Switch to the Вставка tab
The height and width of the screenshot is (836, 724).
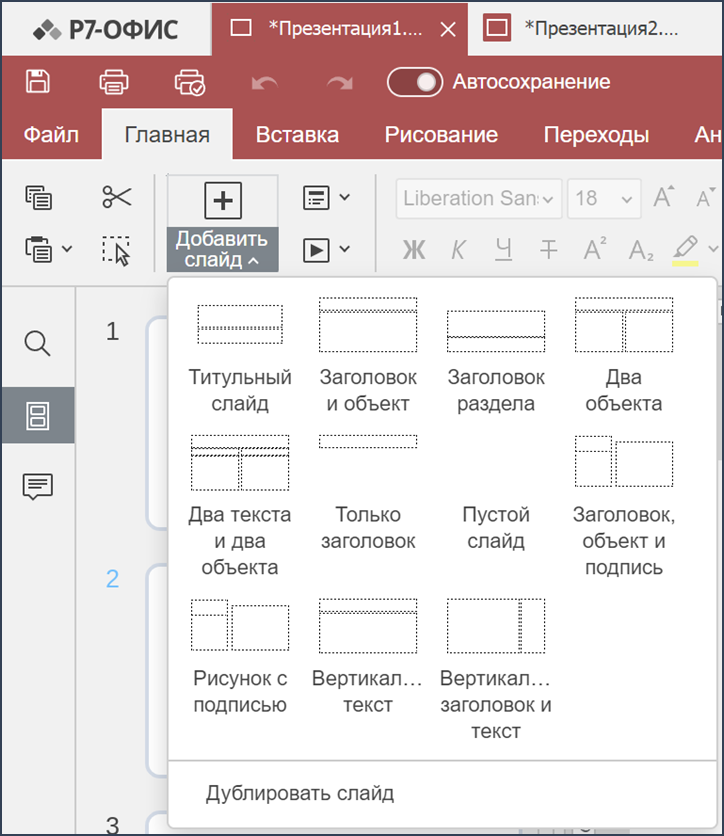[297, 134]
